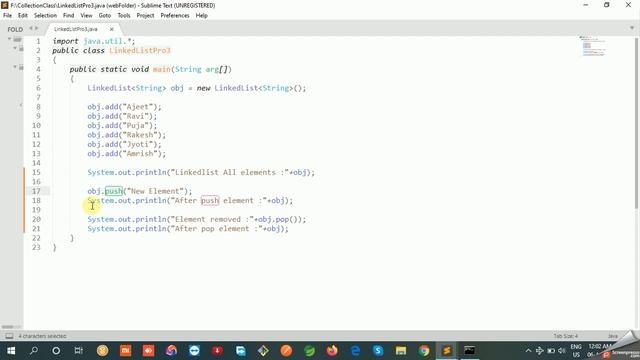Viewport: 640px width, 360px height.
Task: Open File Explorer from the taskbar
Action: 401,351
